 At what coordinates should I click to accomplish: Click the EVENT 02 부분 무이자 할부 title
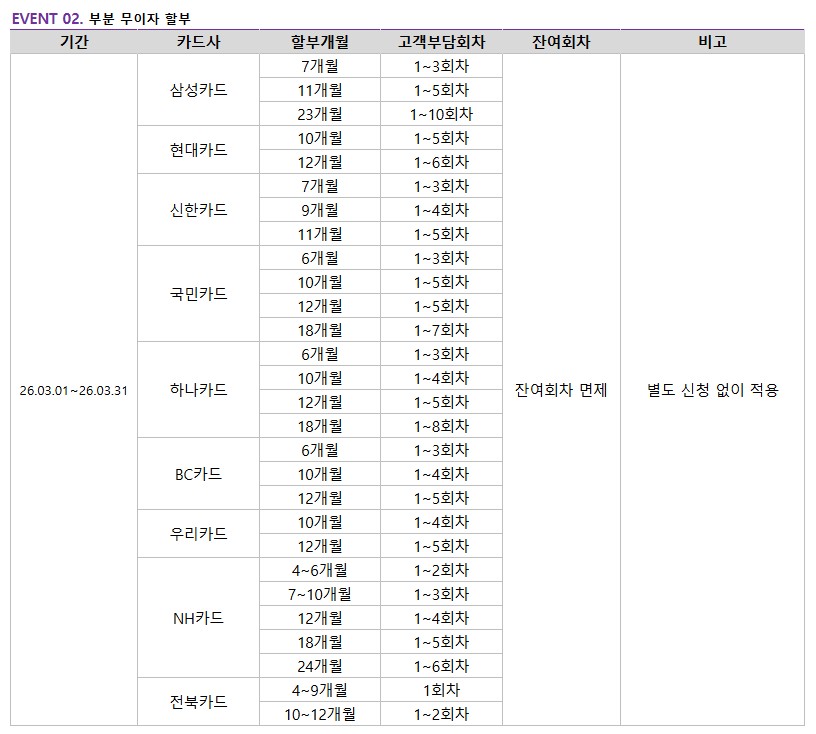(100, 16)
